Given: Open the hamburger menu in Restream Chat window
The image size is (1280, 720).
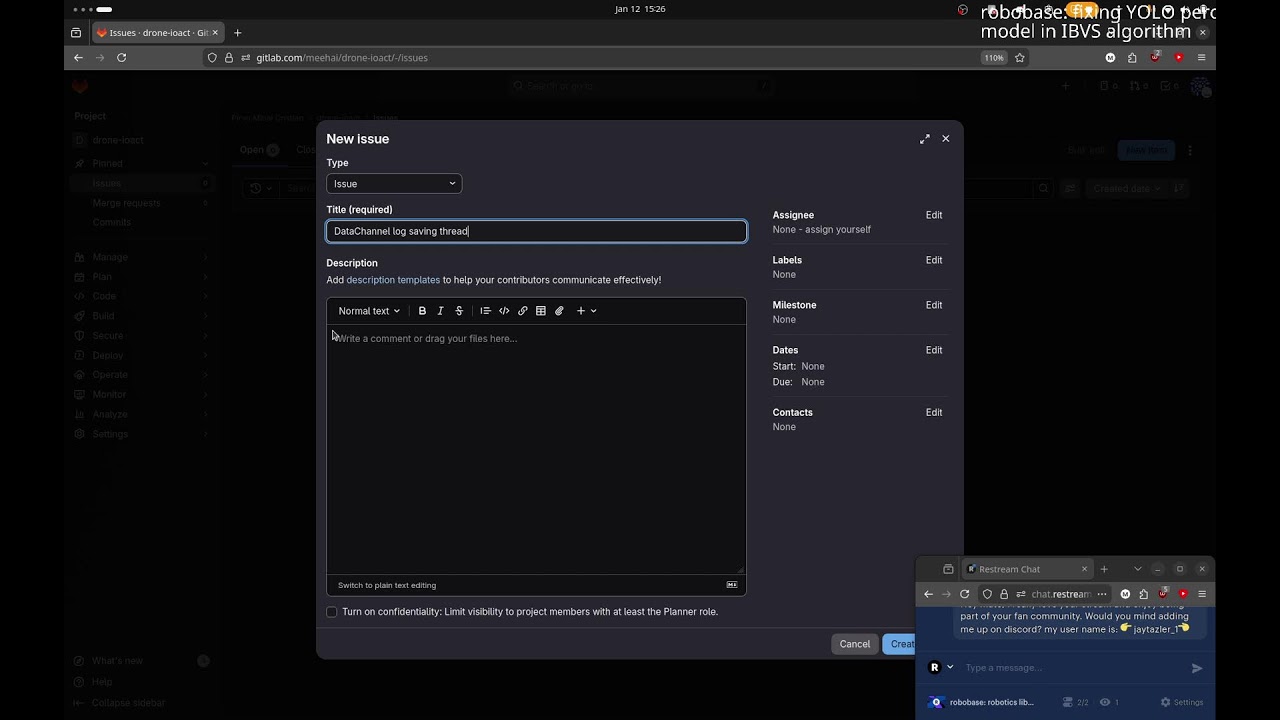Looking at the screenshot, I should point(1202,594).
